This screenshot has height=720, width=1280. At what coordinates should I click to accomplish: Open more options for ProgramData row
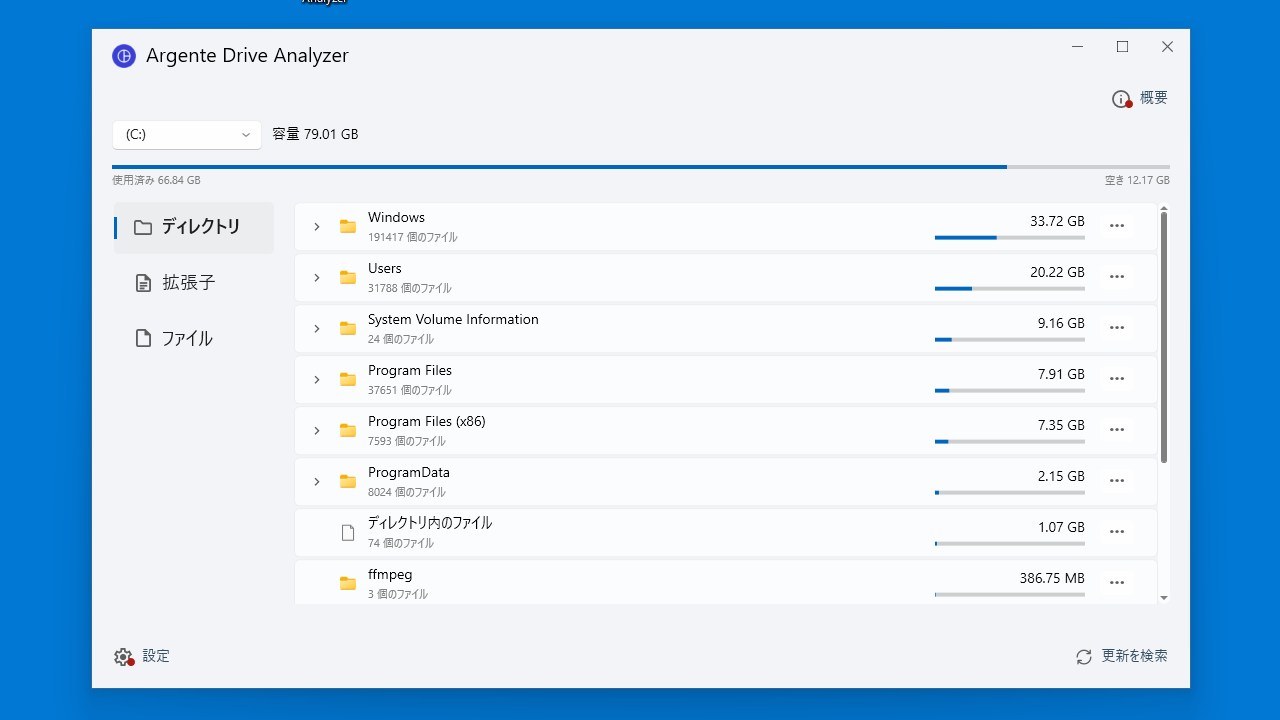click(x=1117, y=482)
